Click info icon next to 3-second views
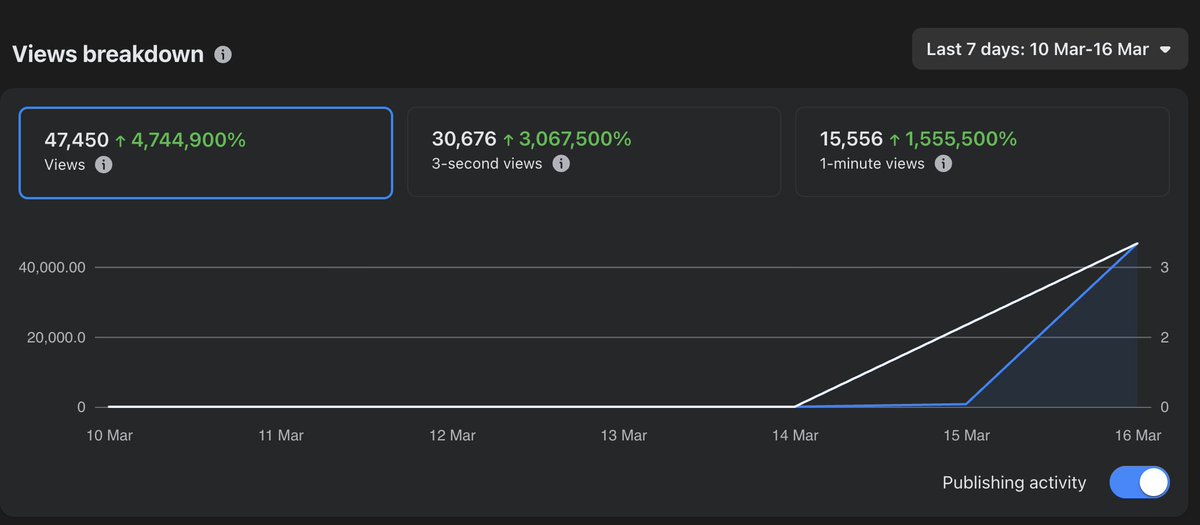The image size is (1200, 525). (x=561, y=164)
